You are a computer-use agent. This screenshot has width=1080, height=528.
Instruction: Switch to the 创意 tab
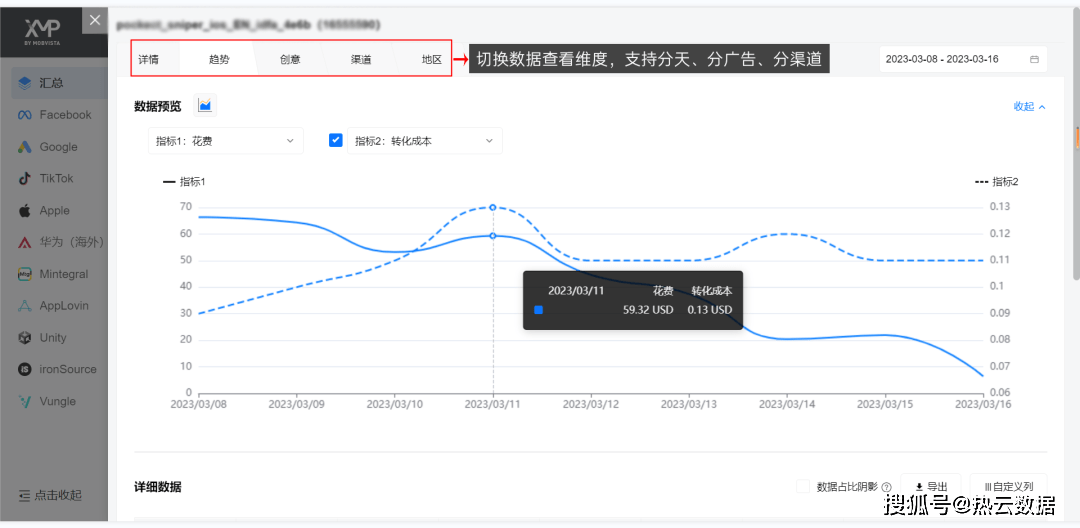click(290, 59)
